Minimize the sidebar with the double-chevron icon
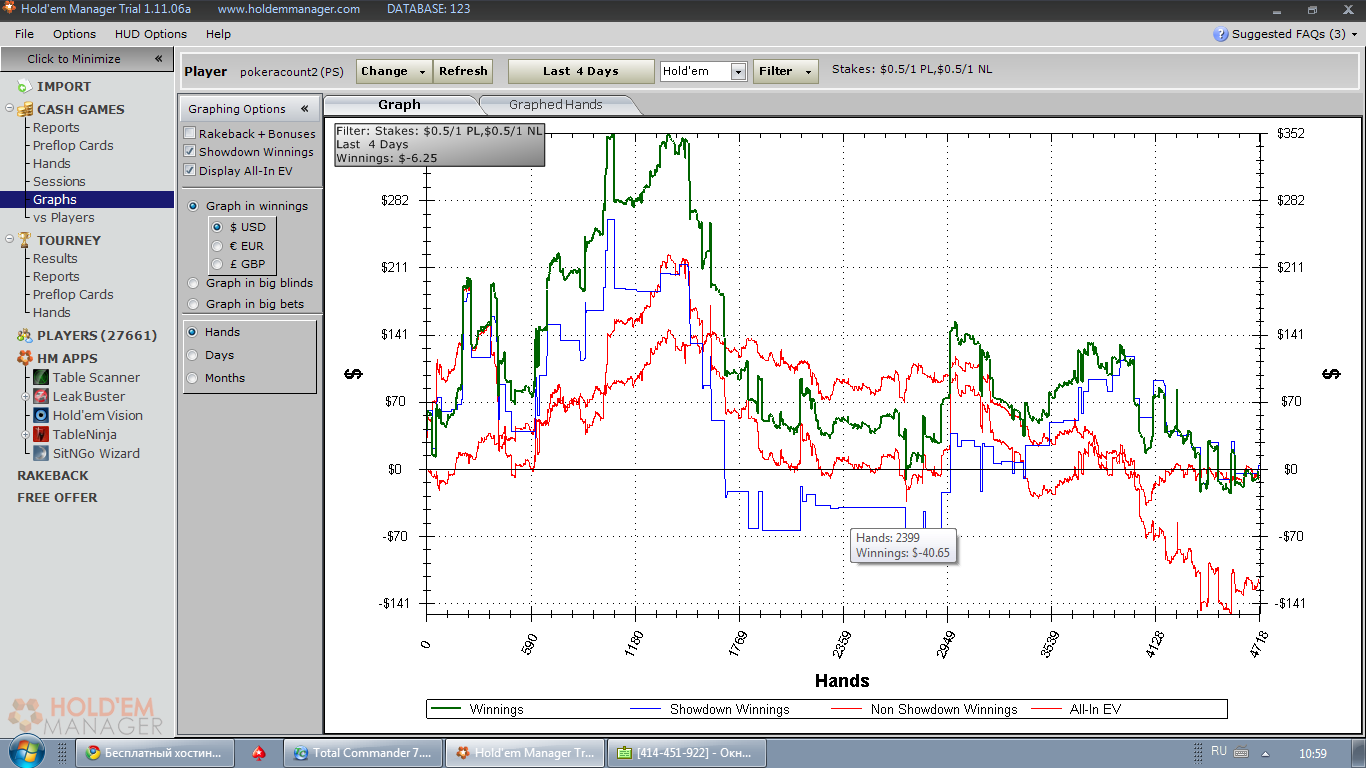 (x=158, y=59)
